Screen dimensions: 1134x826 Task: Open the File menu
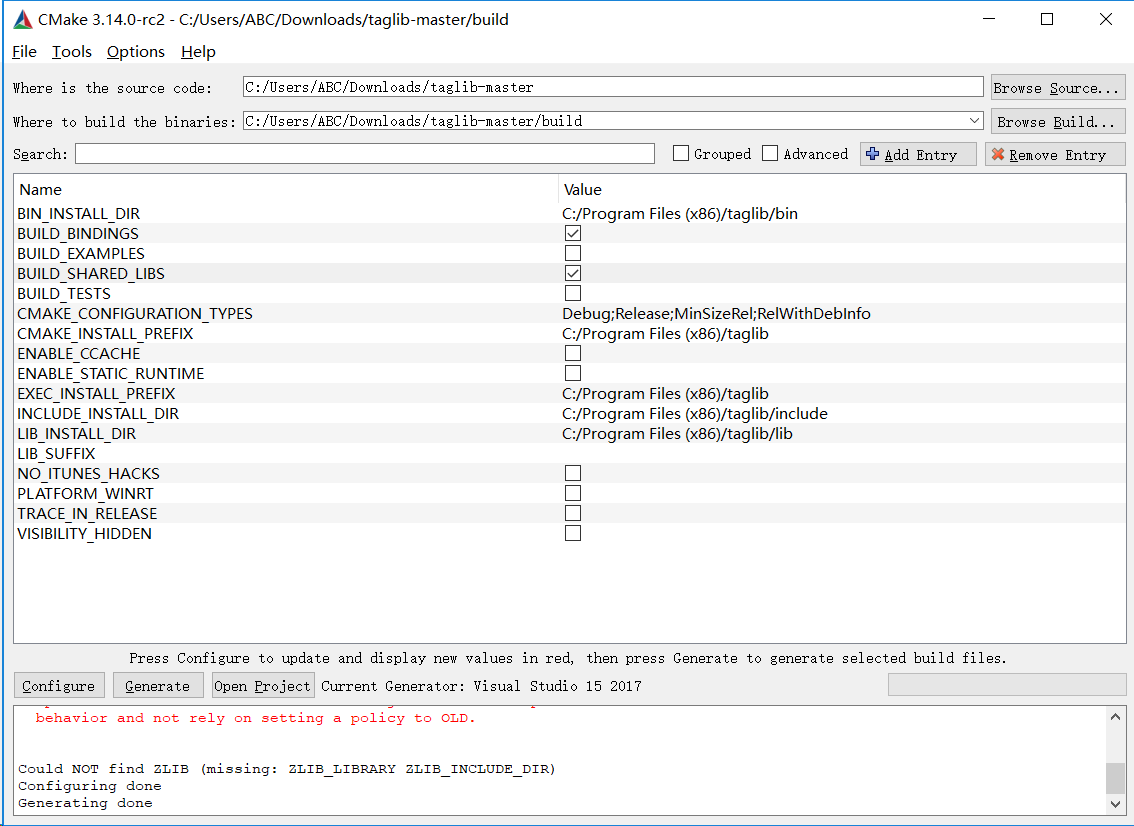23,51
